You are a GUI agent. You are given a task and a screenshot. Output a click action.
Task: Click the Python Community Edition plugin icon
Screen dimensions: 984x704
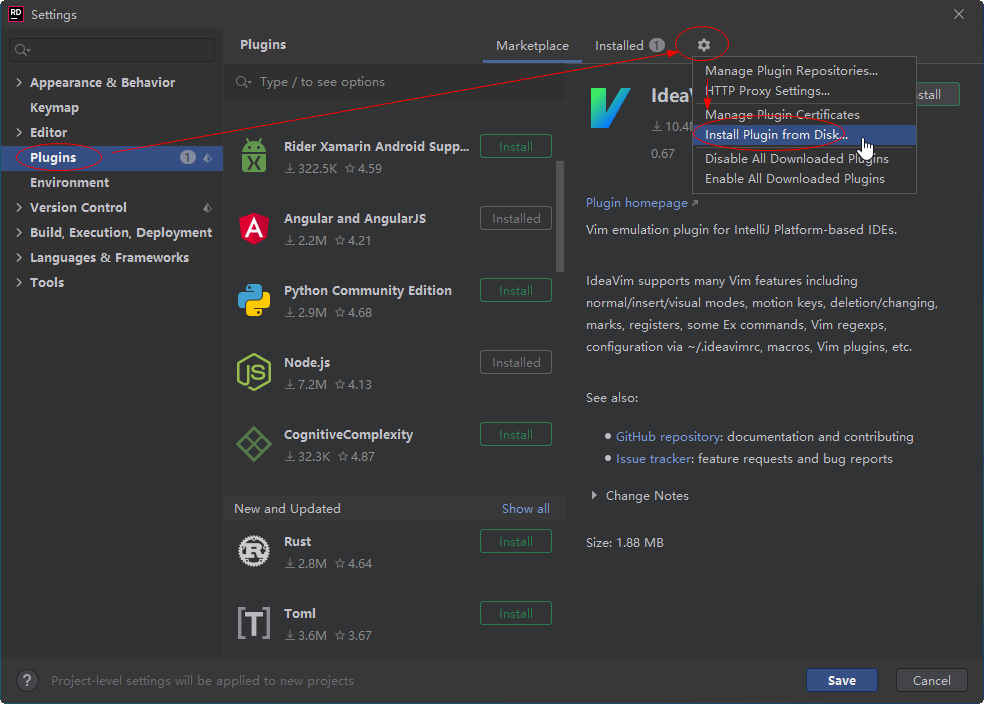click(x=254, y=300)
